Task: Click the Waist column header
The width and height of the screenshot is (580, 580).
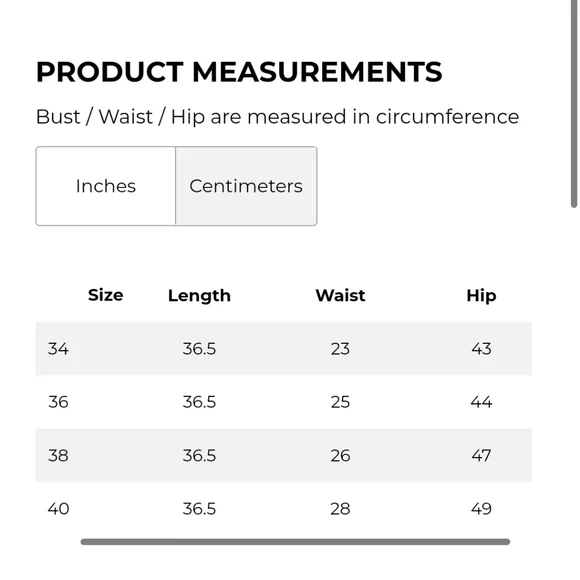Action: pyautogui.click(x=340, y=296)
